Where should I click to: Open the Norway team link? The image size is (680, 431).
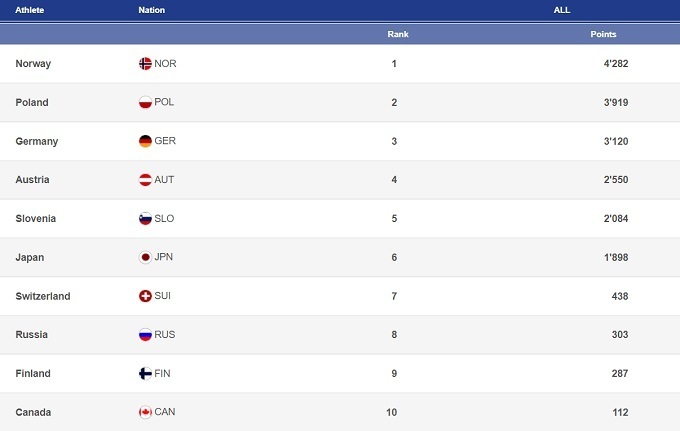click(33, 64)
